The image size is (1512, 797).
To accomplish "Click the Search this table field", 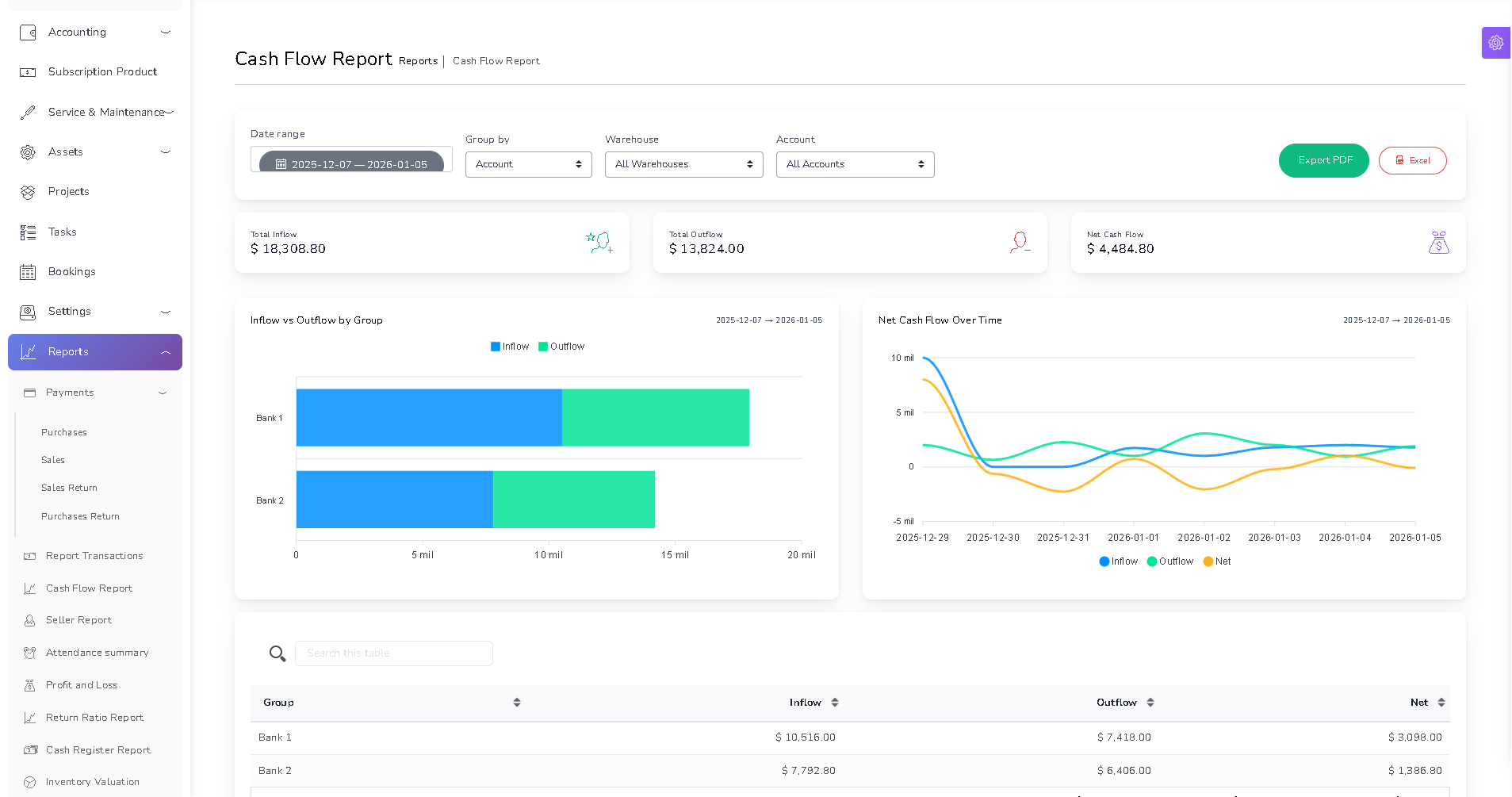I will tap(394, 653).
